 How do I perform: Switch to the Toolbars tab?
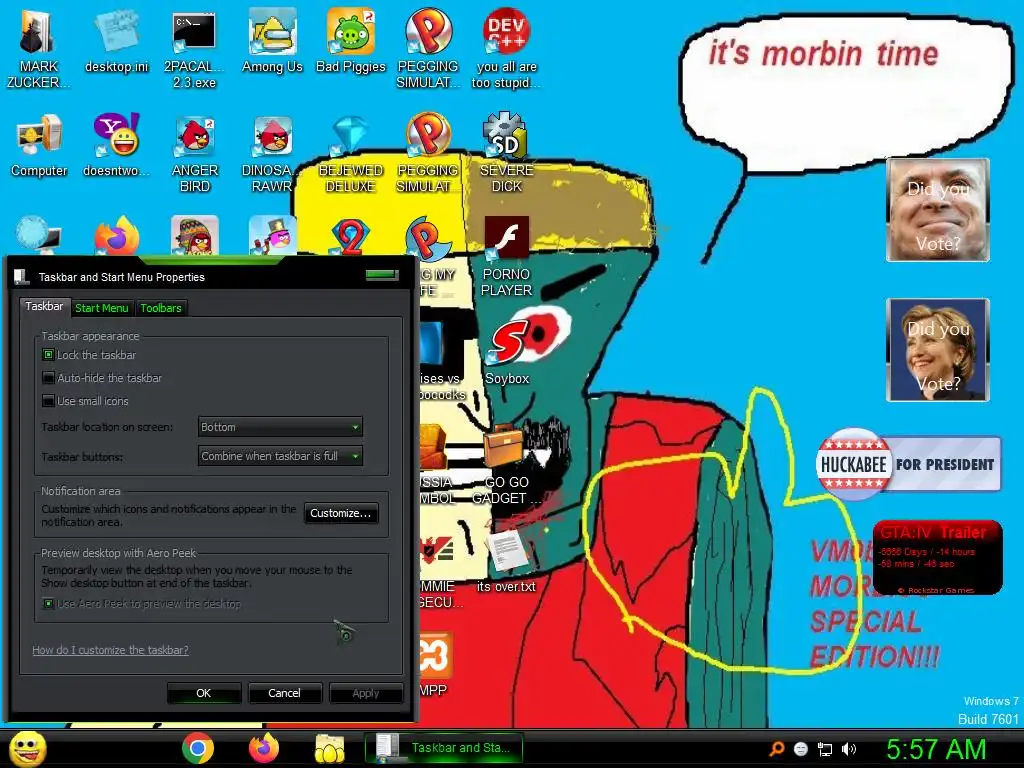point(161,308)
